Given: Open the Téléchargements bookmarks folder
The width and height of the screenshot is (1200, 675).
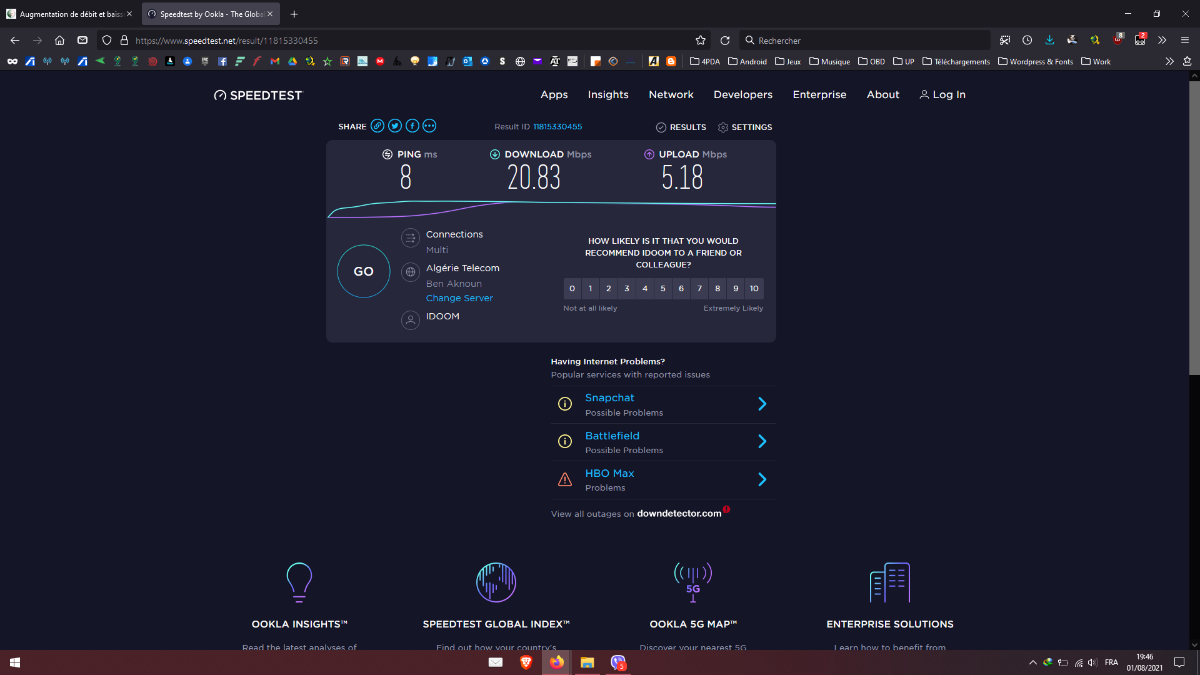Looking at the screenshot, I should tap(956, 61).
